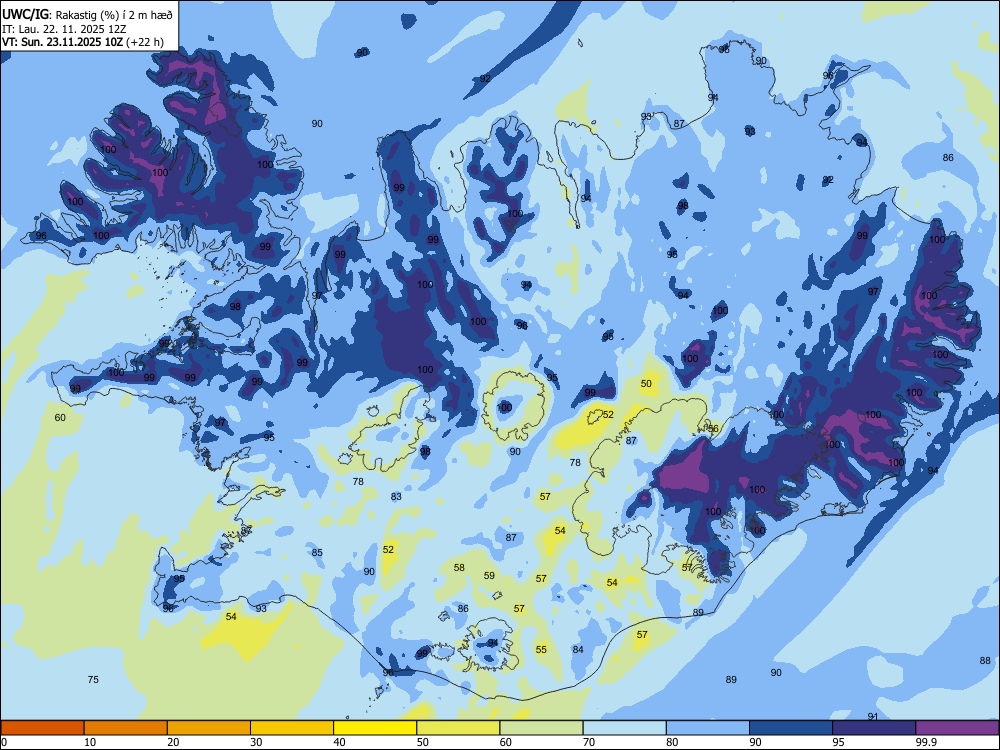1000x750 pixels.
Task: Click the map value '83'
Action: [x=397, y=496]
